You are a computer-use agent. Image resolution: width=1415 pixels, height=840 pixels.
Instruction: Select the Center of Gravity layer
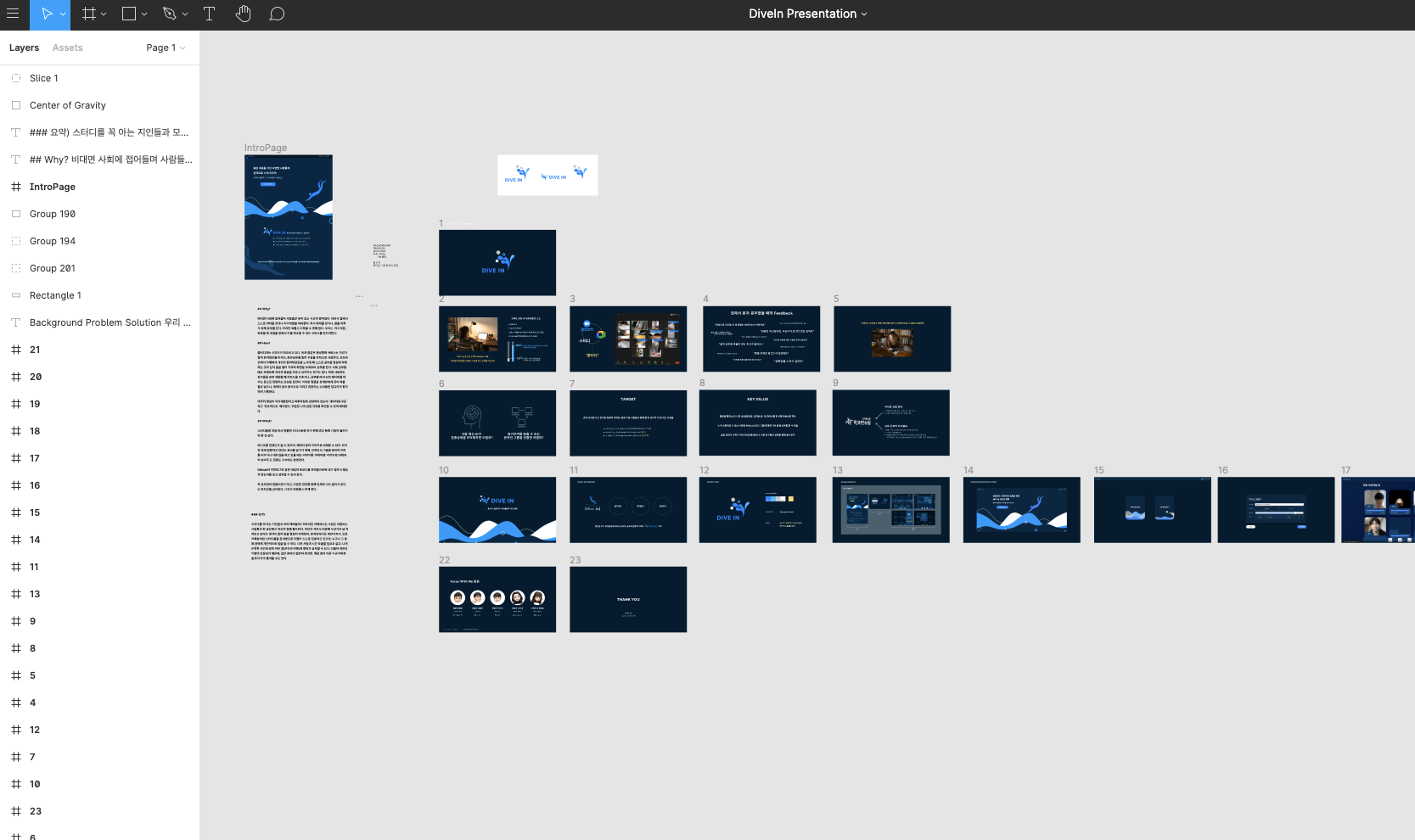click(100, 105)
